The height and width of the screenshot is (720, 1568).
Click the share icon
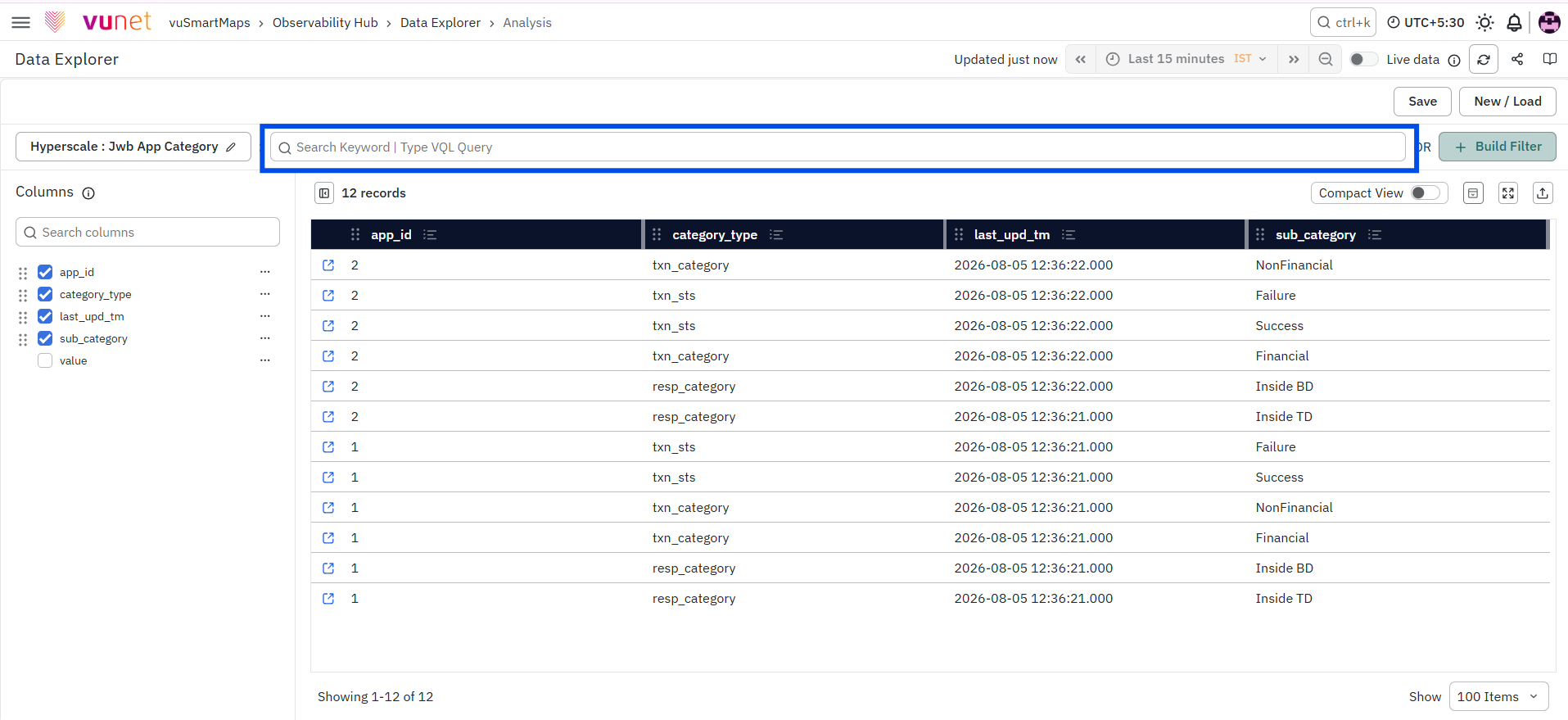coord(1517,59)
